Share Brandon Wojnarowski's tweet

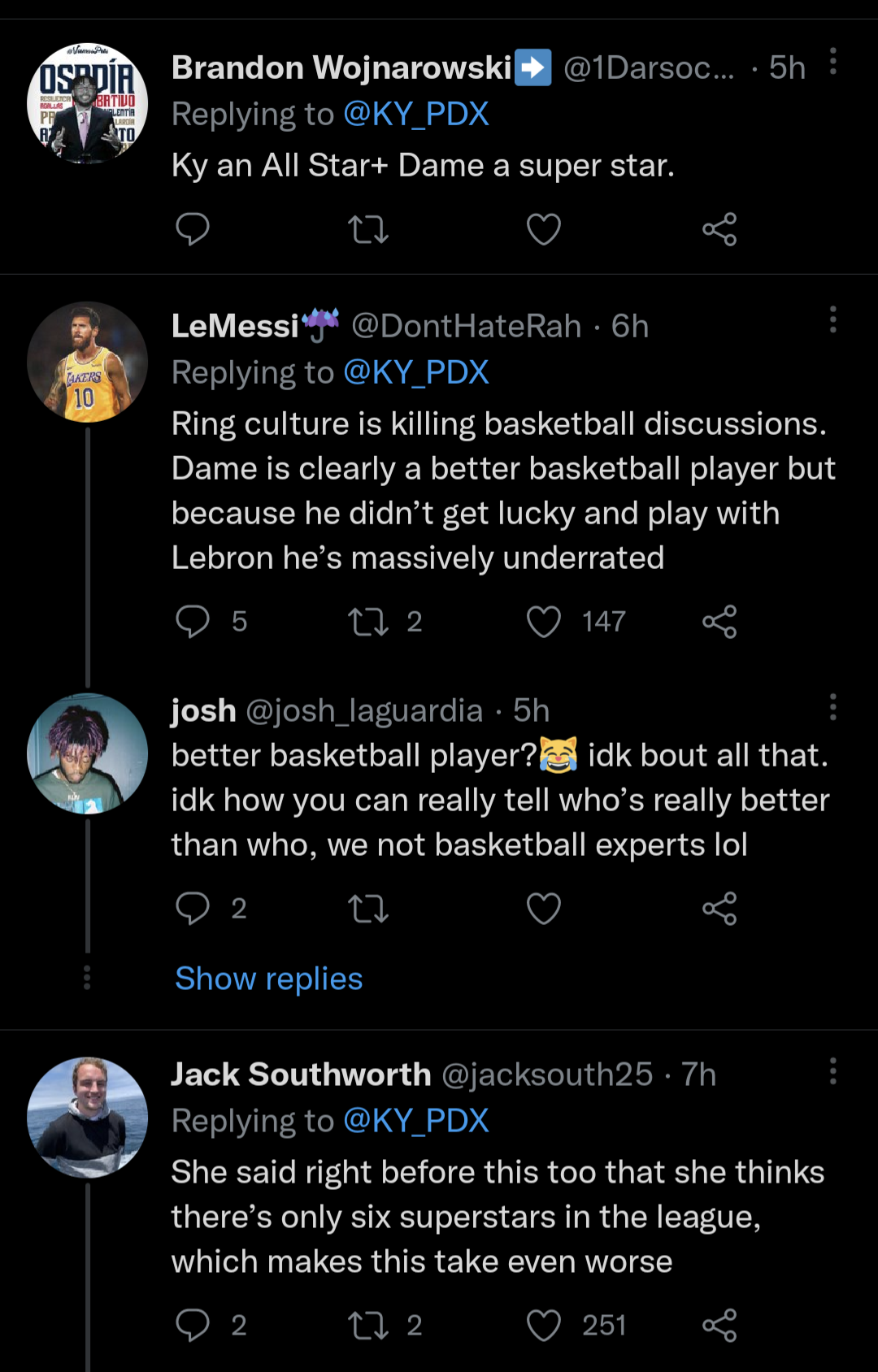click(719, 229)
